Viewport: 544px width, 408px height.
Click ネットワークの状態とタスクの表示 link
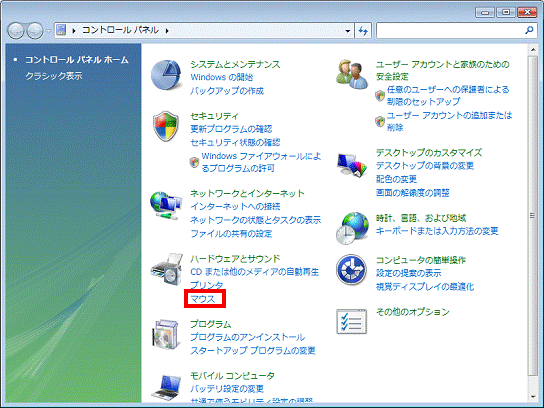click(256, 220)
